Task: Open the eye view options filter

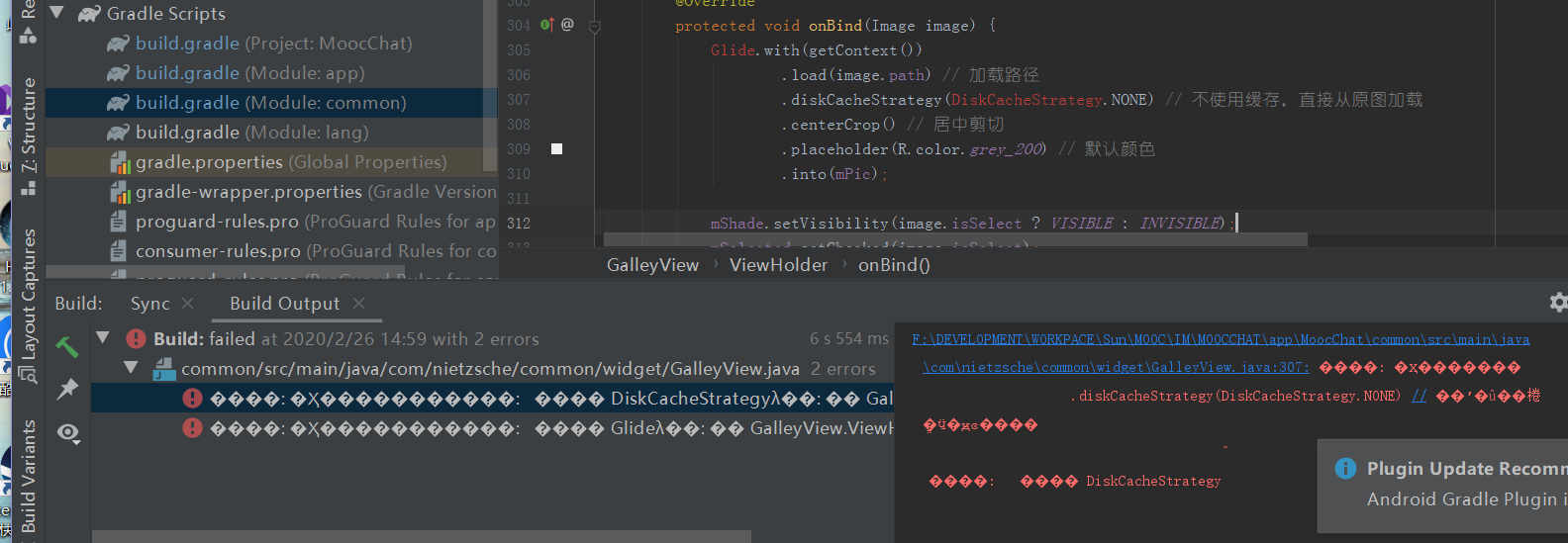Action: 68,432
